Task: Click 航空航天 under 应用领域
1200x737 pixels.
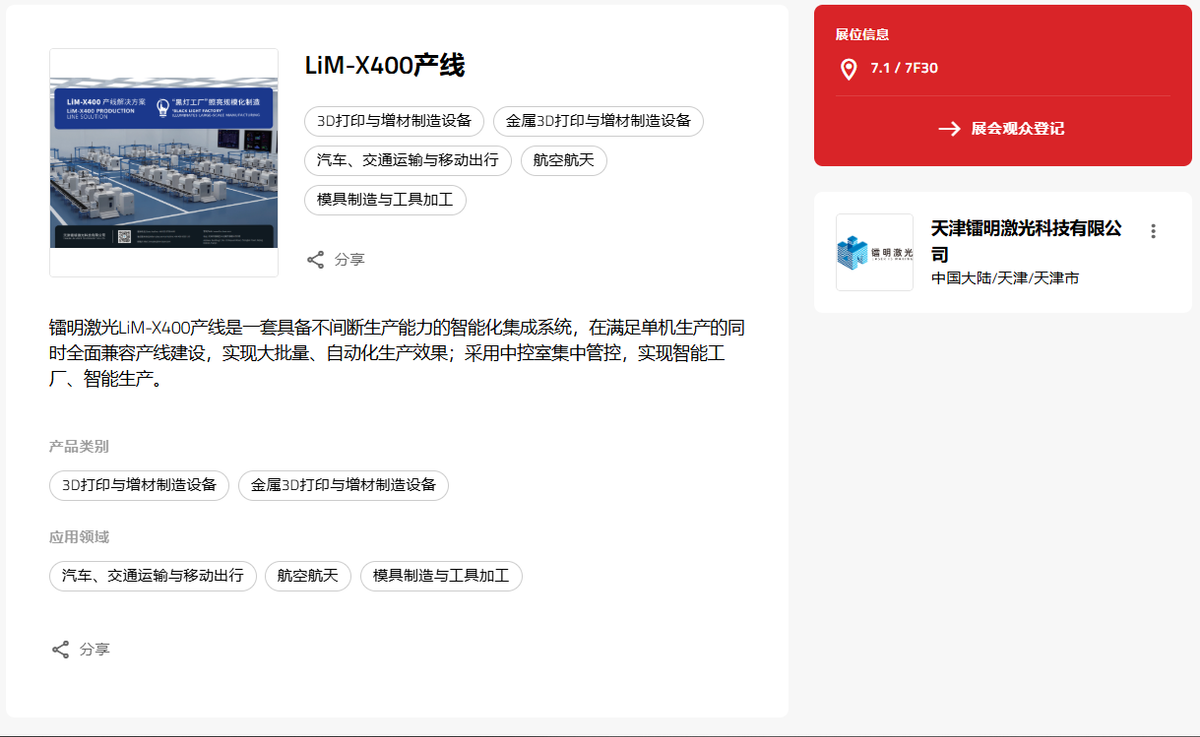Action: click(x=308, y=575)
